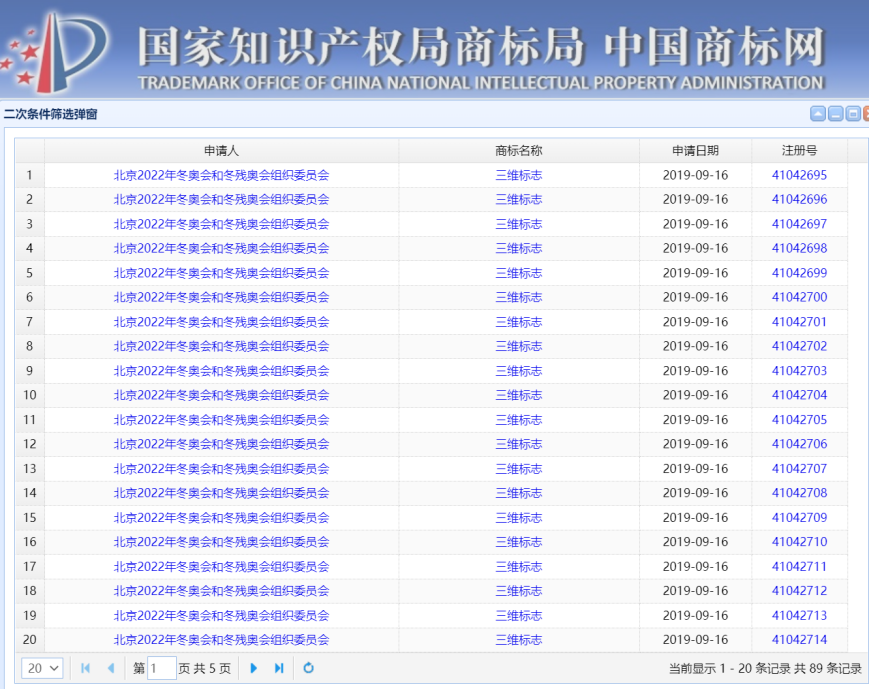Maximize the 二次条件筛选弹窗 window
The height and width of the screenshot is (689, 869).
853,114
